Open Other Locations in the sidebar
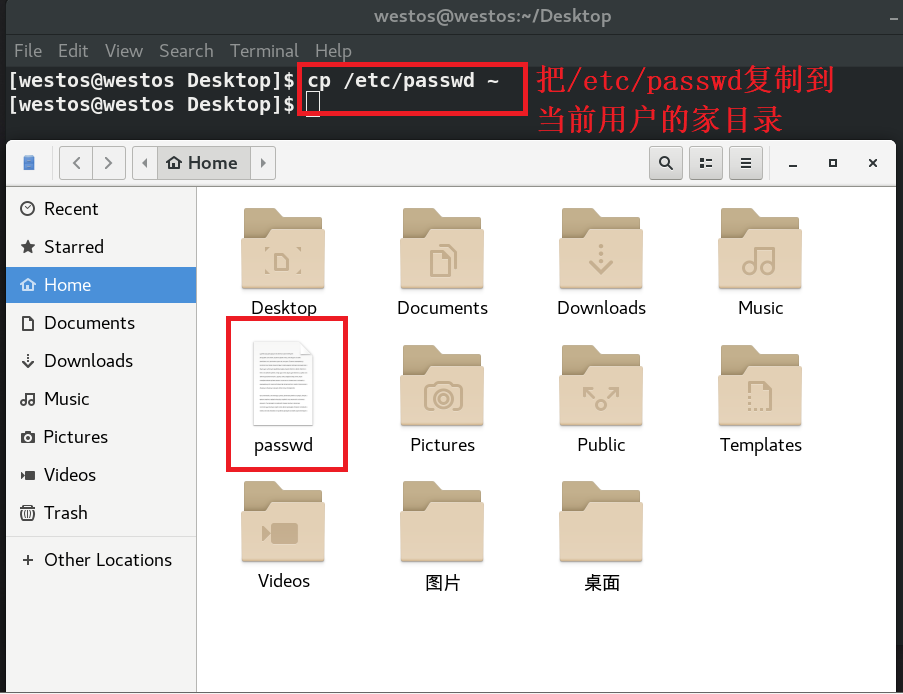The height and width of the screenshot is (694, 903). [x=101, y=560]
